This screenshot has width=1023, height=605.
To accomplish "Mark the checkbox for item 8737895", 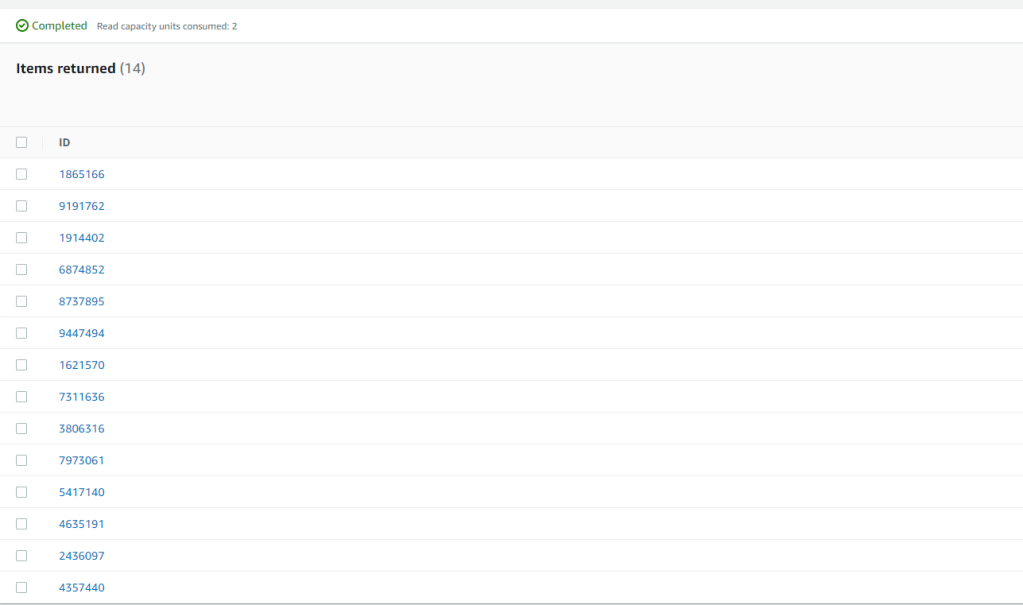I will coord(22,301).
